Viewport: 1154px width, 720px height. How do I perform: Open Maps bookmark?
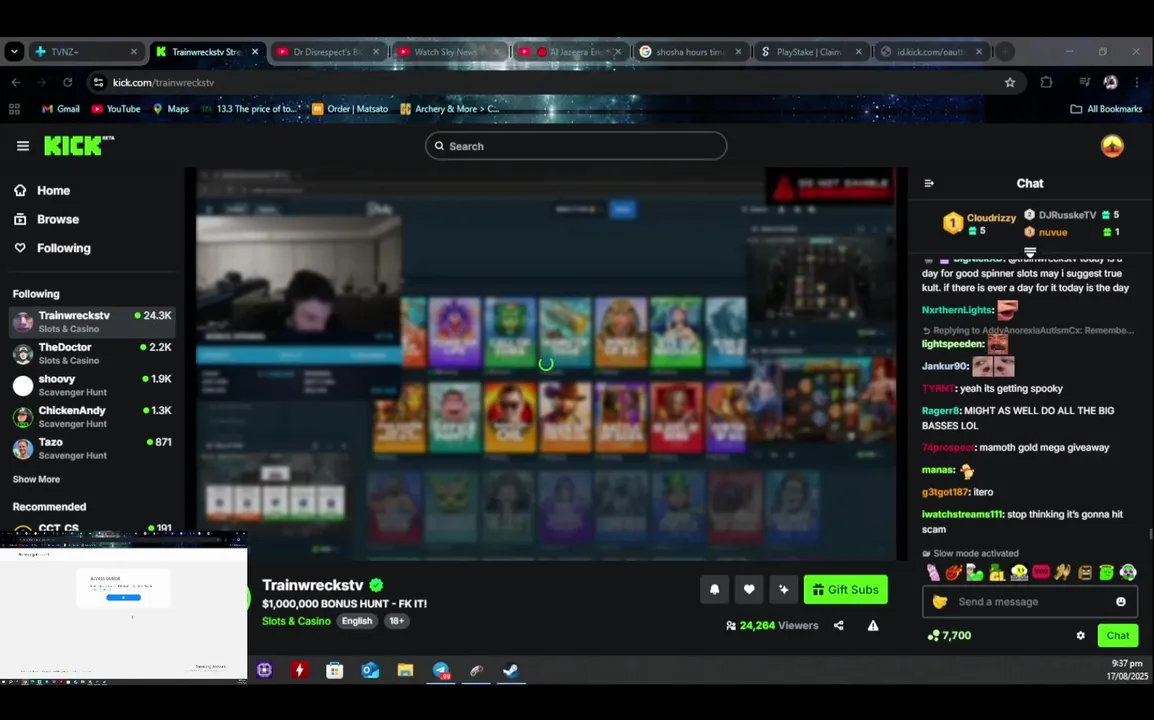pyautogui.click(x=170, y=109)
